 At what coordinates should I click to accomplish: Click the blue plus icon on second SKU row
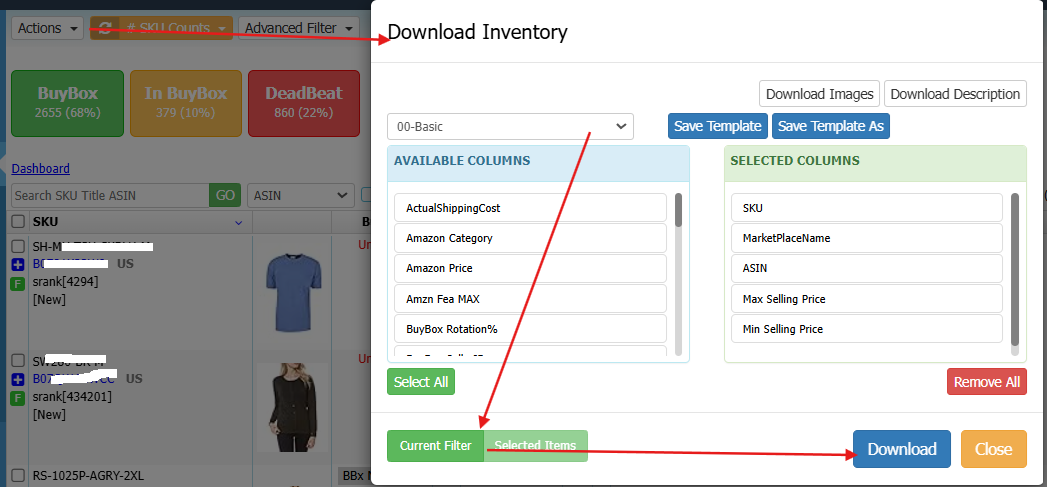tap(18, 379)
